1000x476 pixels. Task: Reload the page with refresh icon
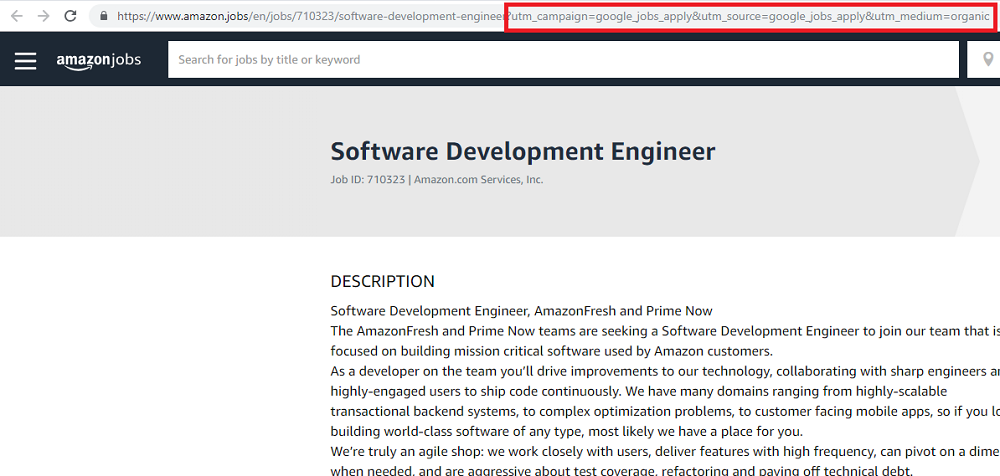71,16
